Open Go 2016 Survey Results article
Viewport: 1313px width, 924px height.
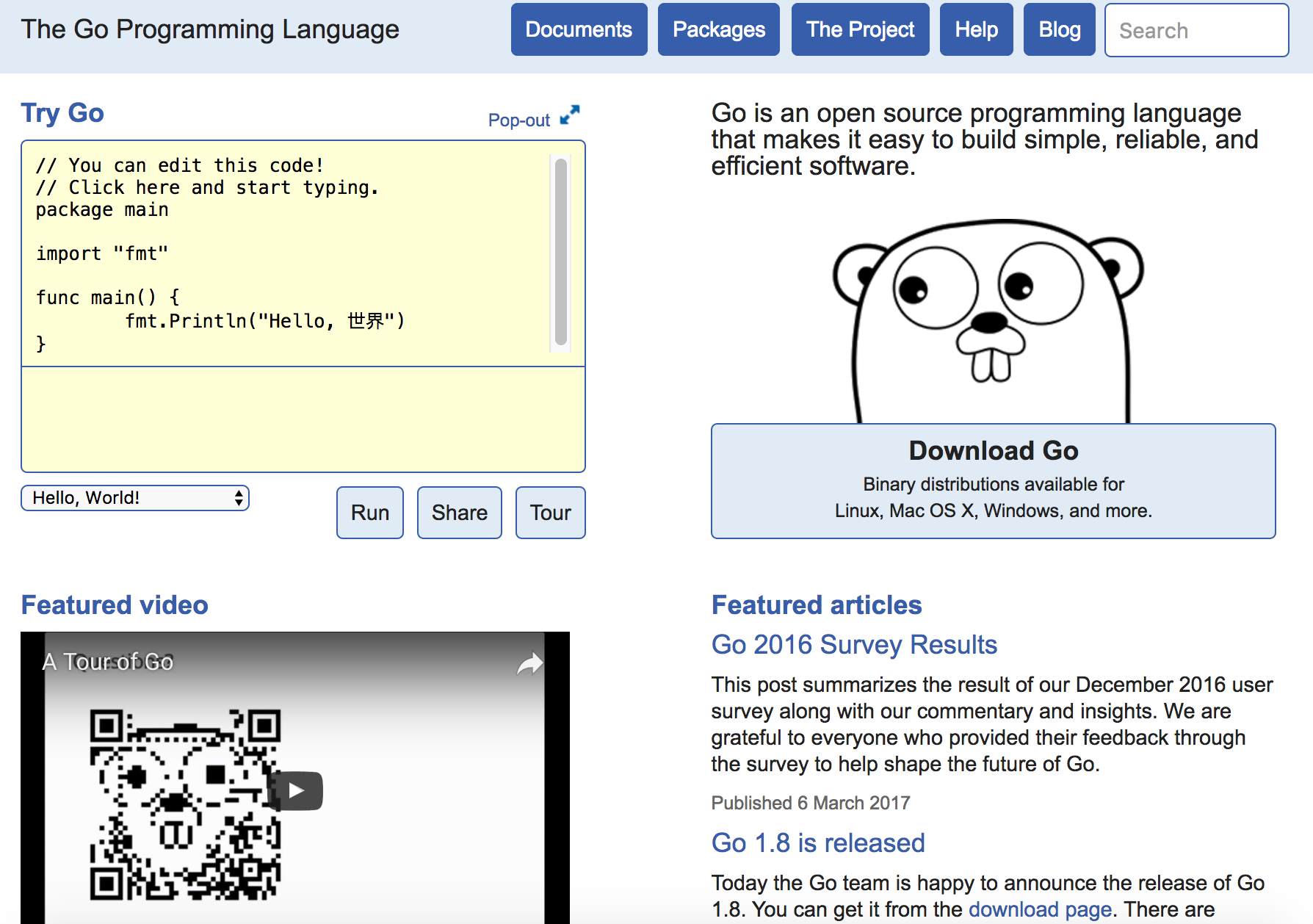click(854, 644)
